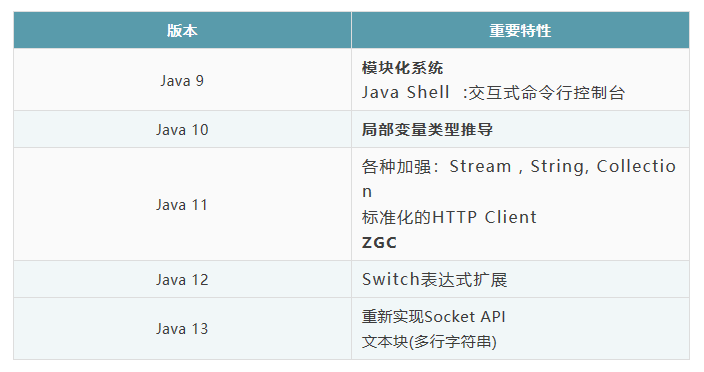Click the 重新实现Socket API line

(x=434, y=317)
